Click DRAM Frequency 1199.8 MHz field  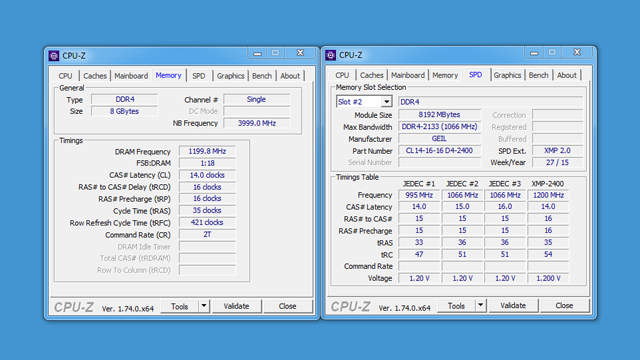[x=207, y=151]
